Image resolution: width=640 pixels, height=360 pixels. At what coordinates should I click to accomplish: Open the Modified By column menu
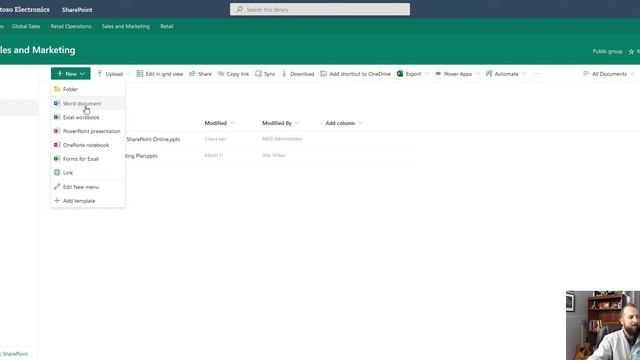[280, 123]
